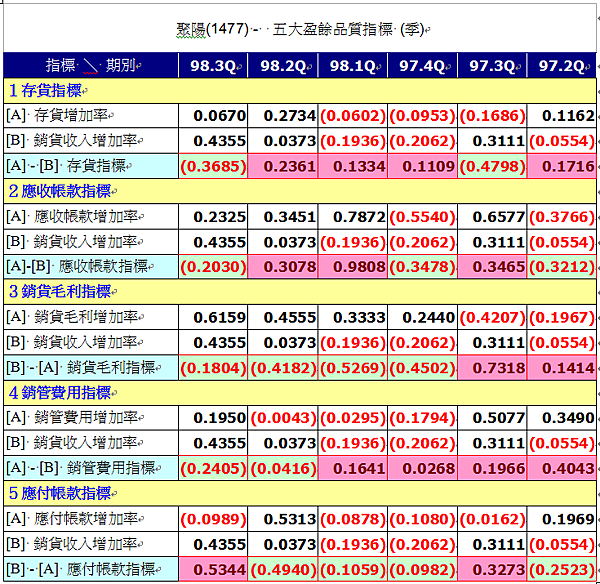Viewport: 600px width, 584px height.
Task: Click the inventory growth value 0.2734
Action: (290, 116)
